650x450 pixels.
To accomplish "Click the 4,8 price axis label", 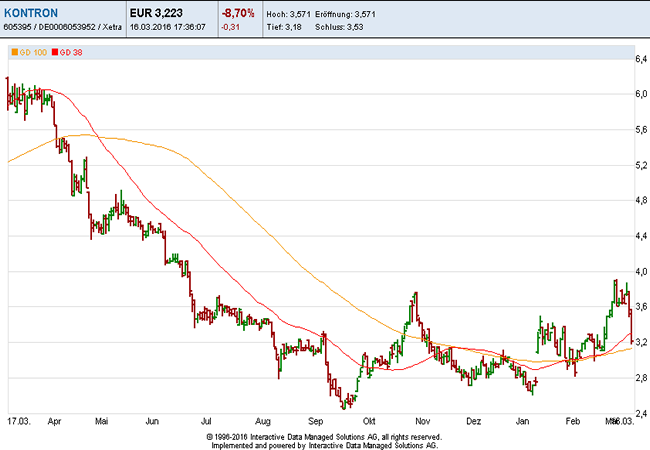I will click(x=641, y=201).
